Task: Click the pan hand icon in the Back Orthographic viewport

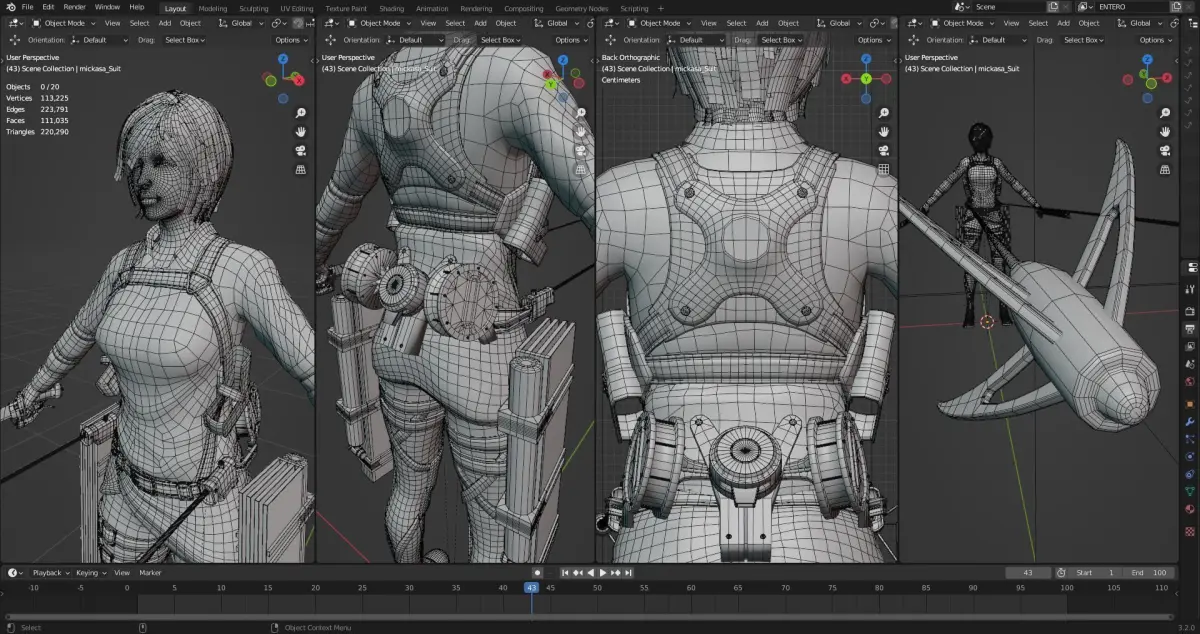Action: 884,132
